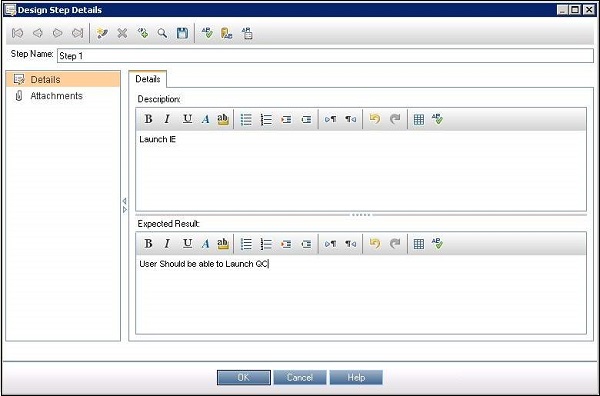This screenshot has height=396, width=600.
Task: Set left-to-right text direction in Description
Action: 331,119
